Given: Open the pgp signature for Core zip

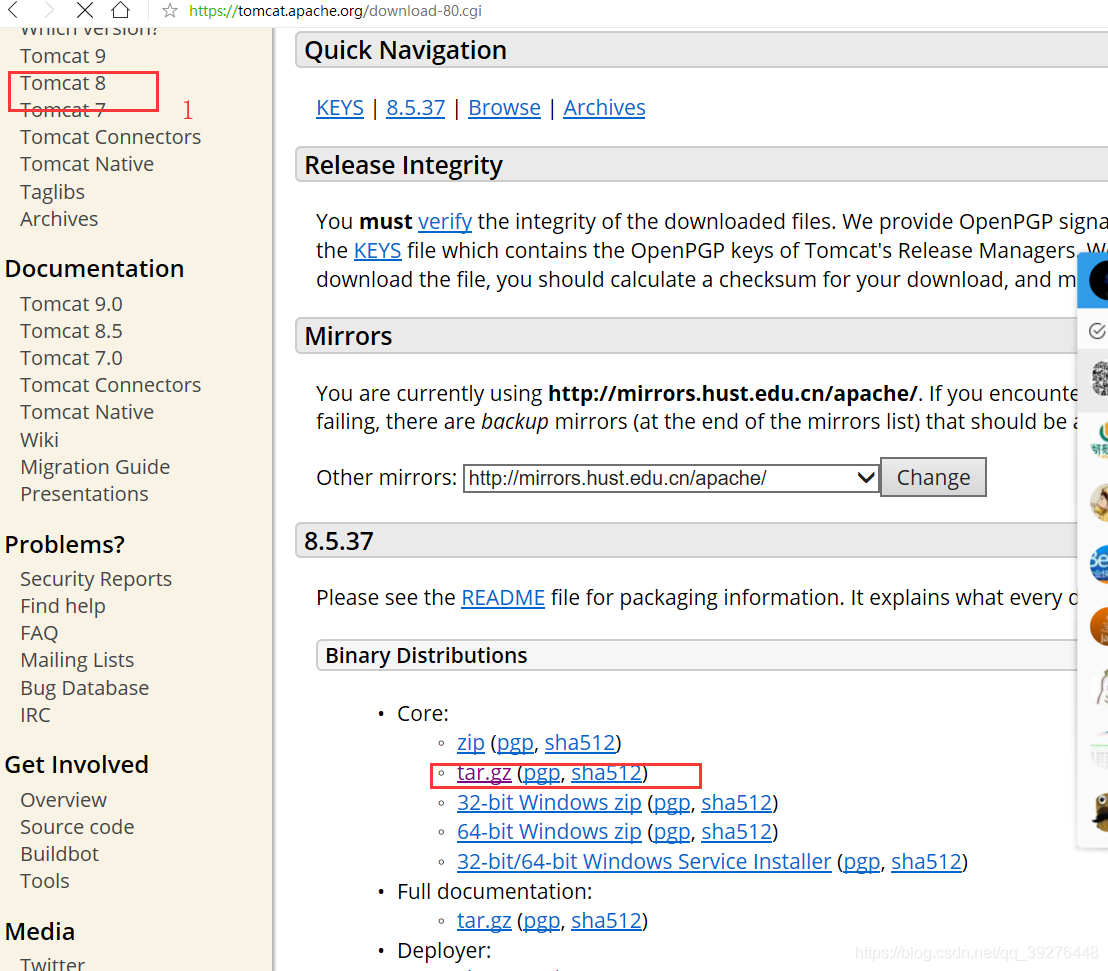Looking at the screenshot, I should 515,743.
